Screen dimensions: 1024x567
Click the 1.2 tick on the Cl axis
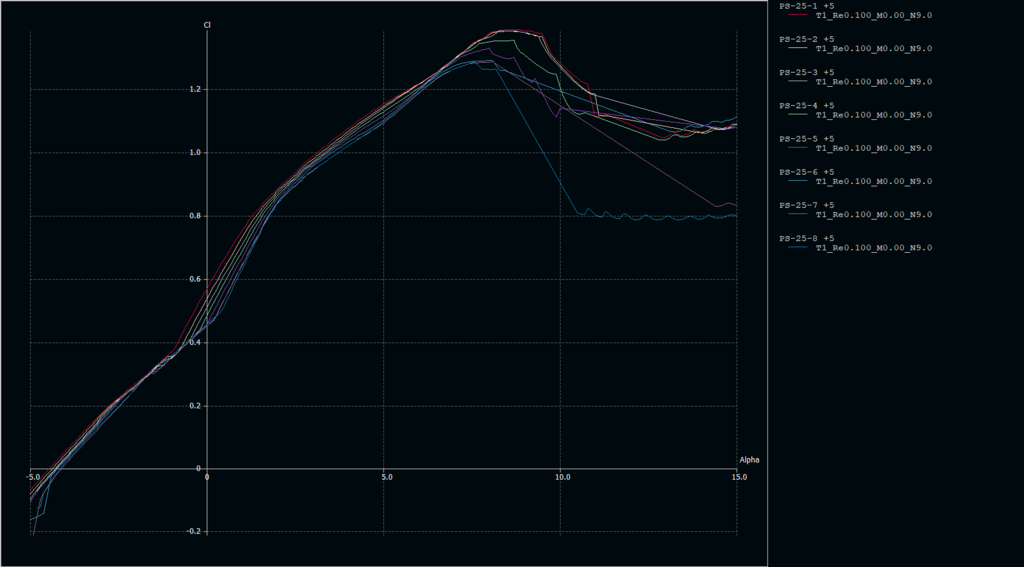coord(194,89)
